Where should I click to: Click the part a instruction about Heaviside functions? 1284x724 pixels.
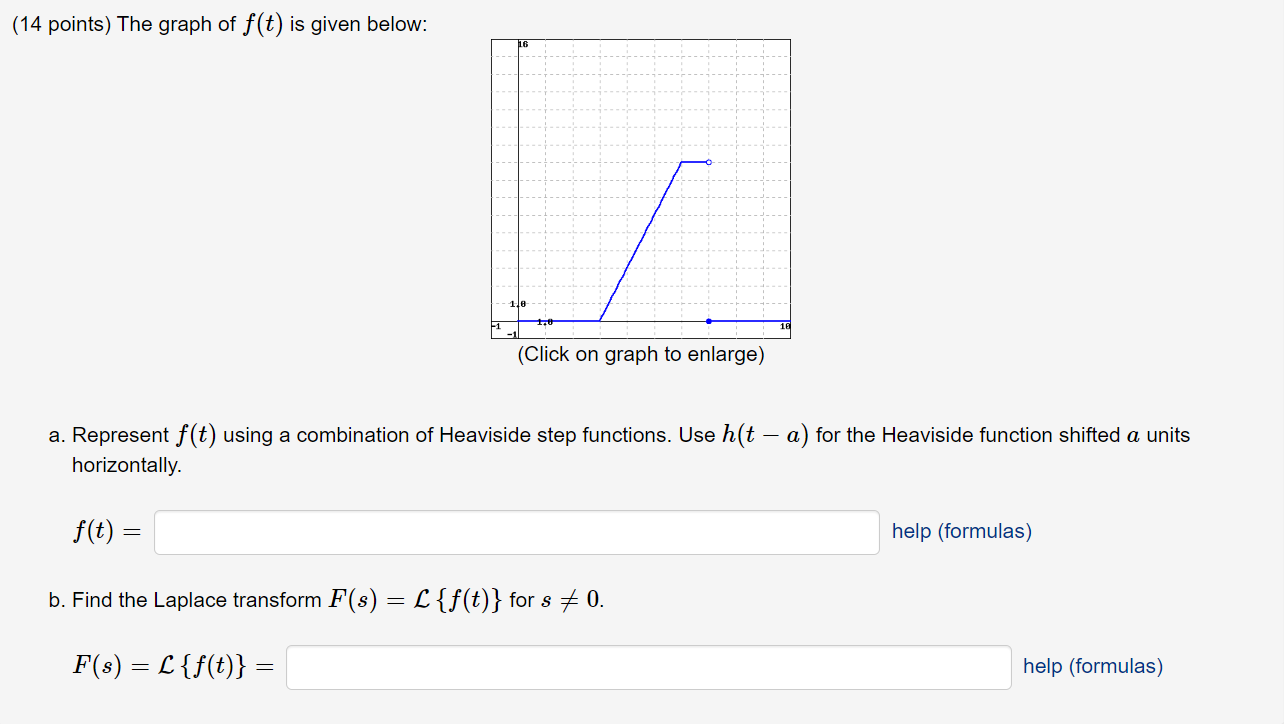pyautogui.click(x=400, y=434)
